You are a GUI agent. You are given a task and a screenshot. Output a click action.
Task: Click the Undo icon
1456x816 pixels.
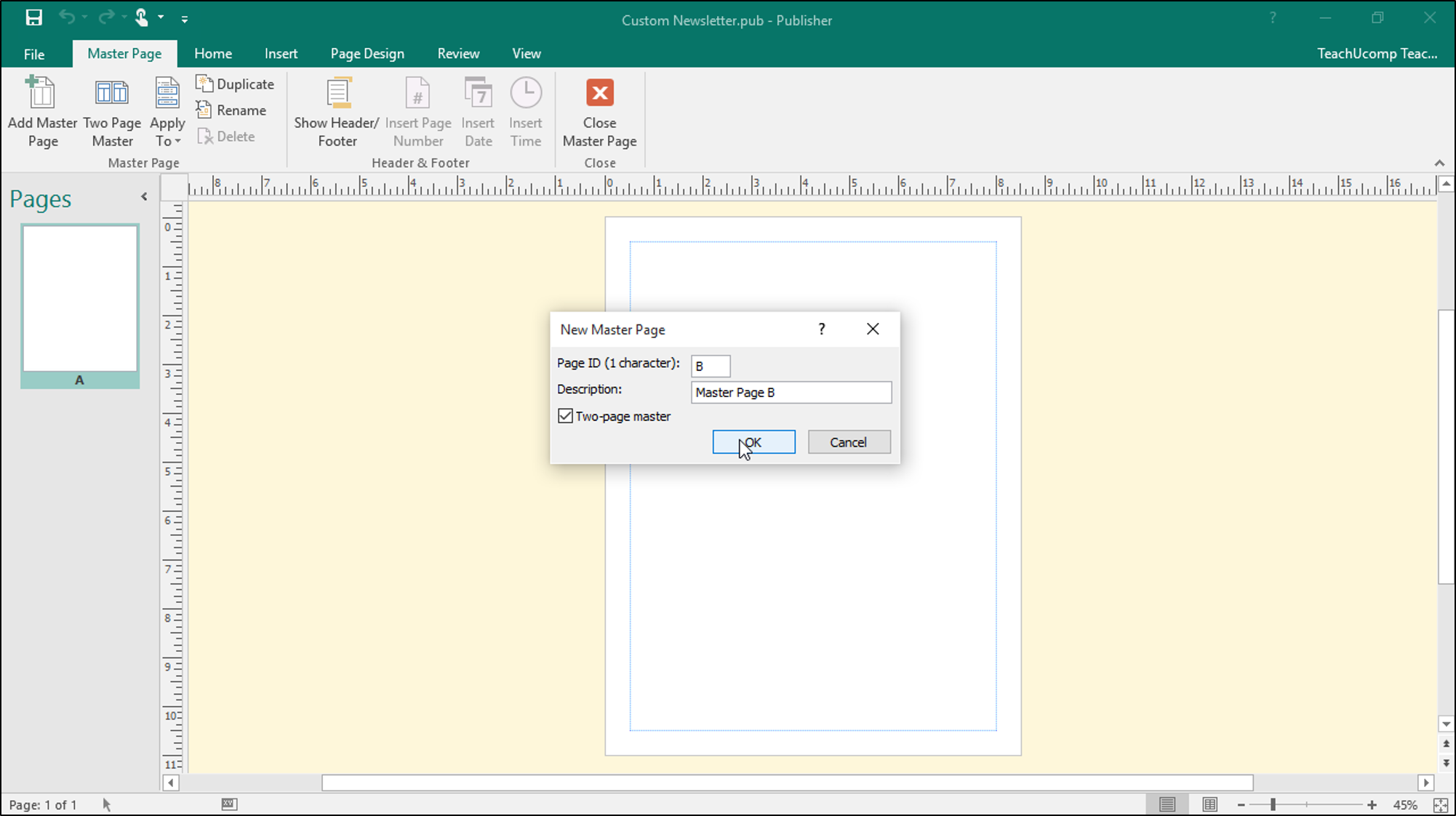click(67, 17)
